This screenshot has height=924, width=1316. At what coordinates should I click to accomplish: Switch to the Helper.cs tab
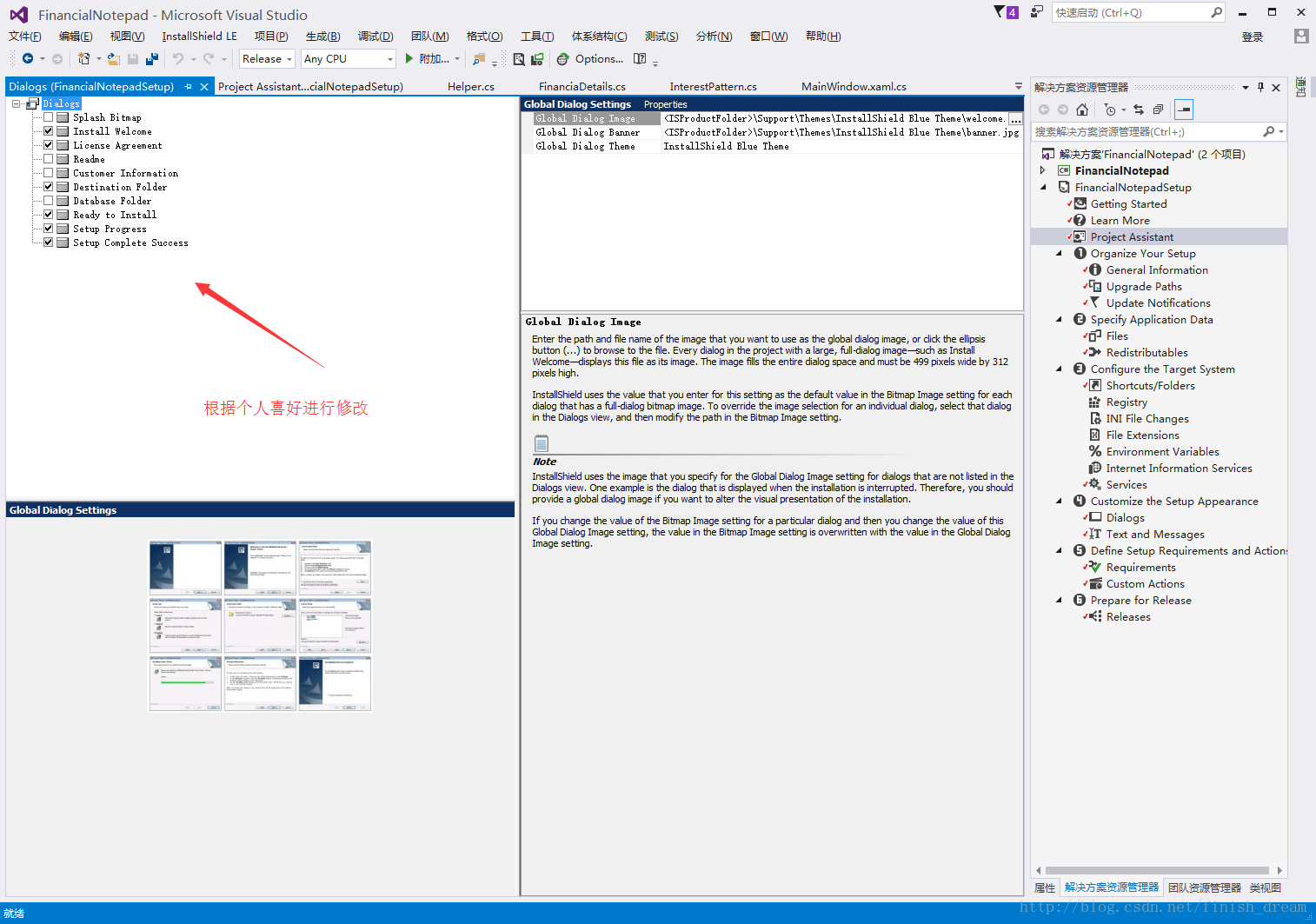(x=470, y=86)
